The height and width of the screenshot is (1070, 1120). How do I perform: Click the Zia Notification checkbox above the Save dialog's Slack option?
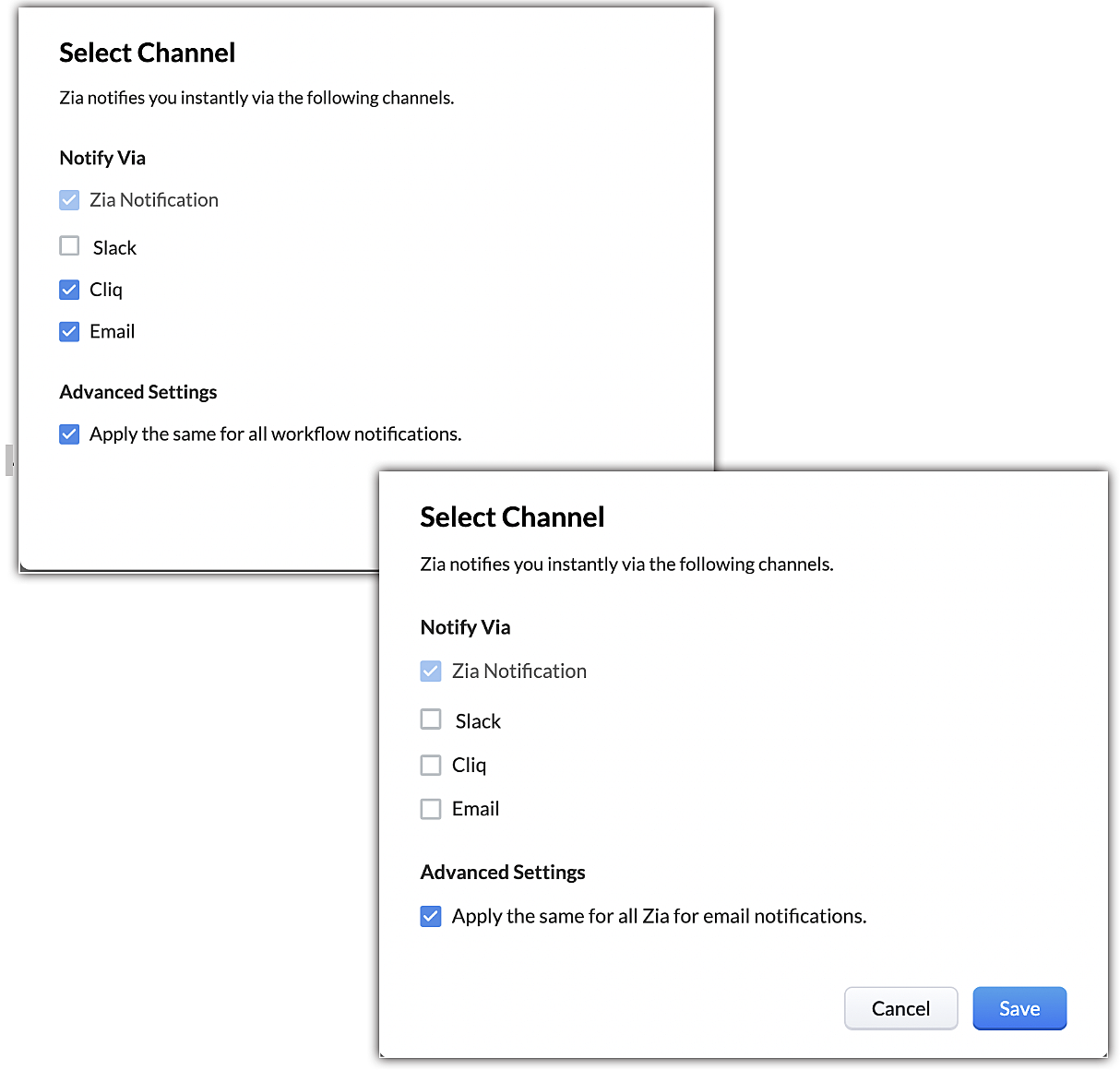431,671
